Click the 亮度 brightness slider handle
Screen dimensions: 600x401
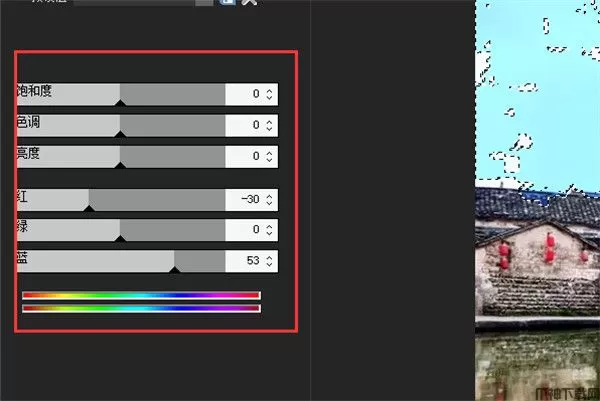(x=120, y=165)
